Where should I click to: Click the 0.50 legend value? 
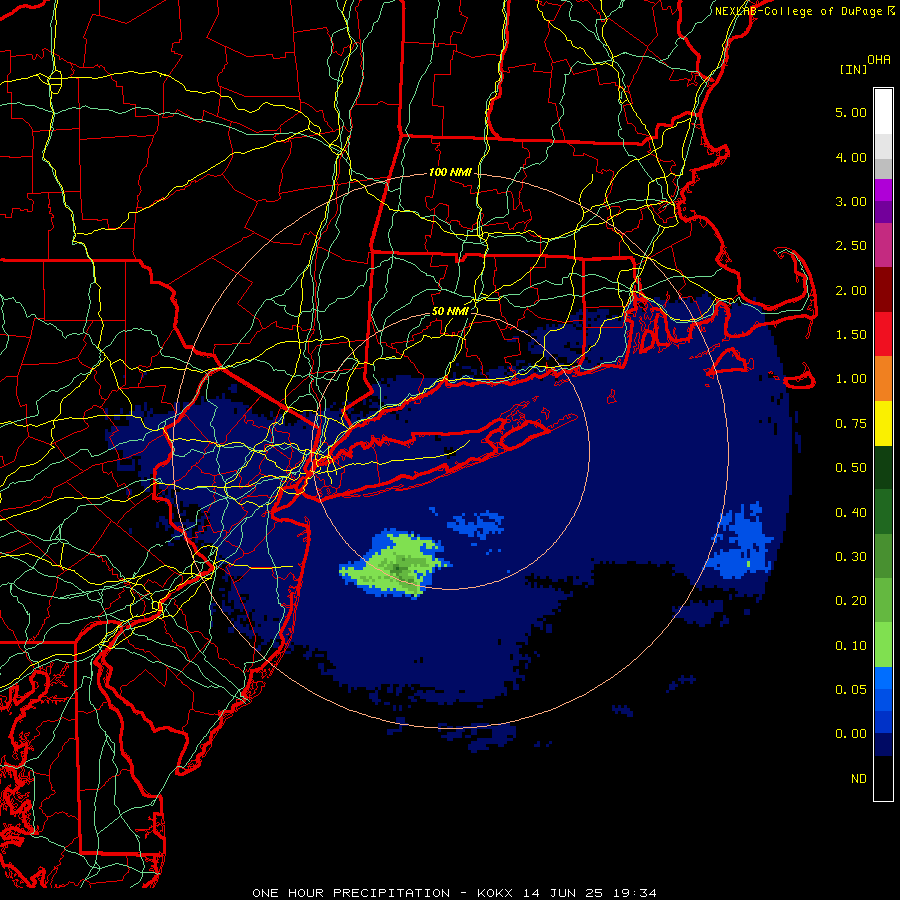[x=851, y=468]
